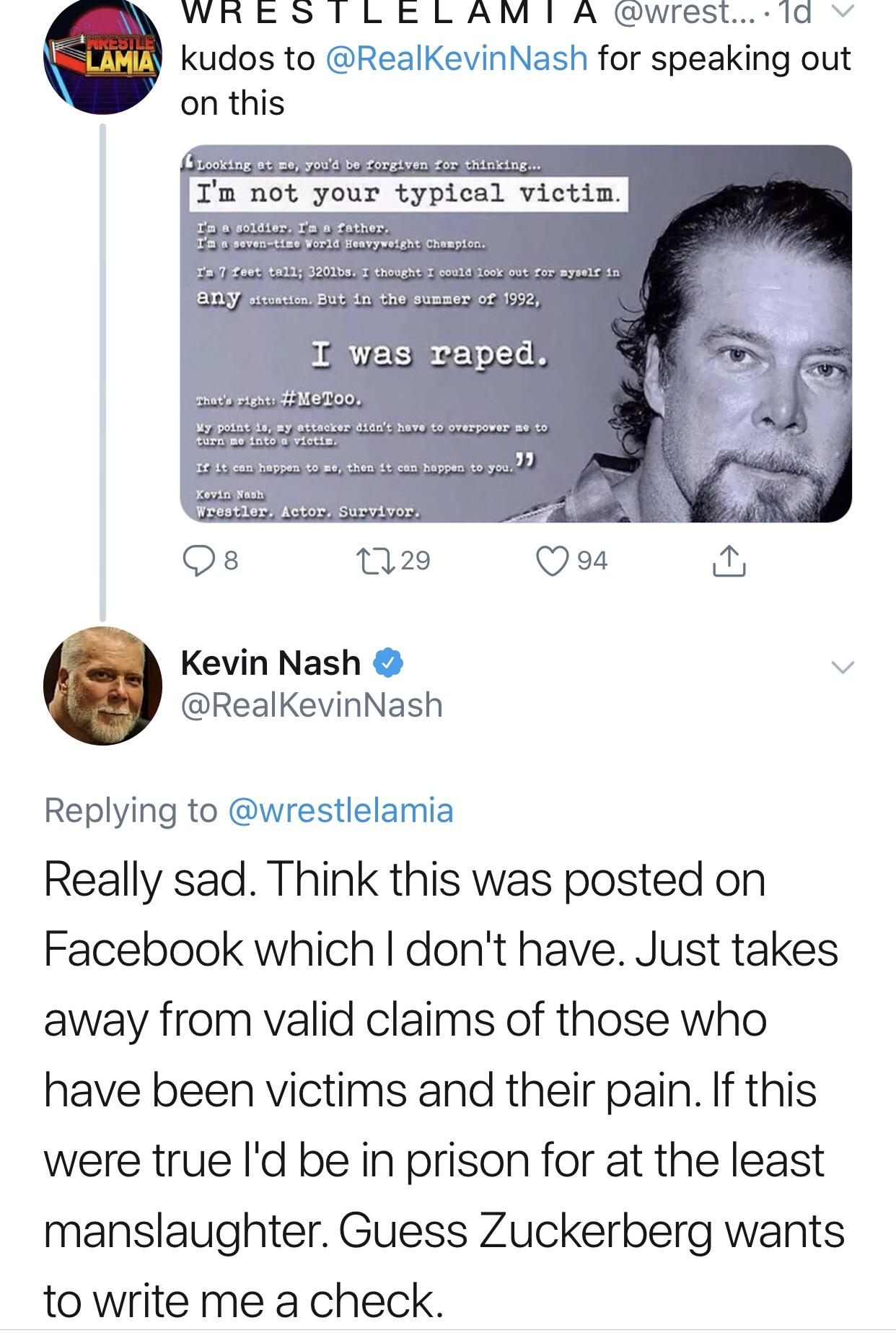View the 94 likes count

tap(592, 561)
